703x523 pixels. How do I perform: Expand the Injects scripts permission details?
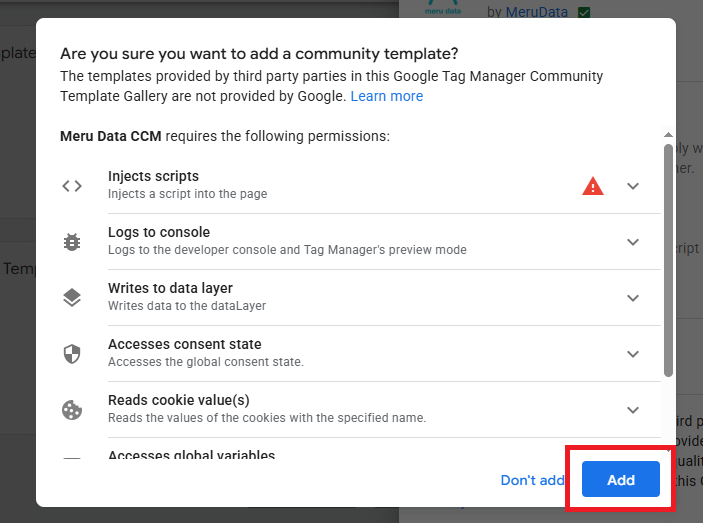click(x=633, y=186)
